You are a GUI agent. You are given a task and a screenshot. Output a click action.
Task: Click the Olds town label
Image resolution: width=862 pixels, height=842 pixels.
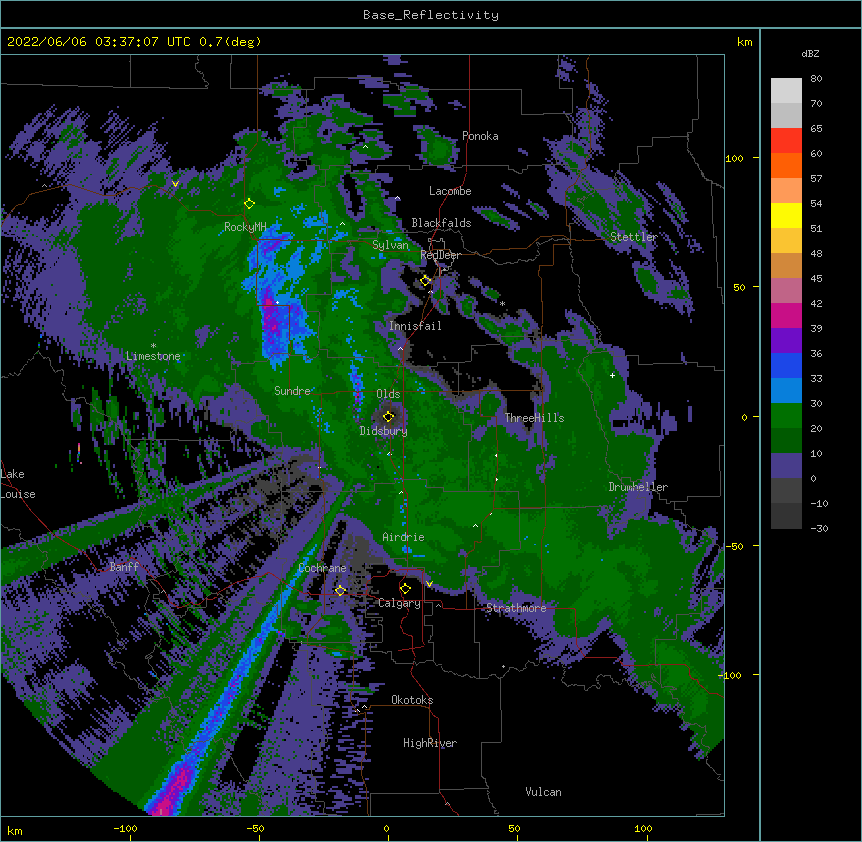(x=388, y=394)
